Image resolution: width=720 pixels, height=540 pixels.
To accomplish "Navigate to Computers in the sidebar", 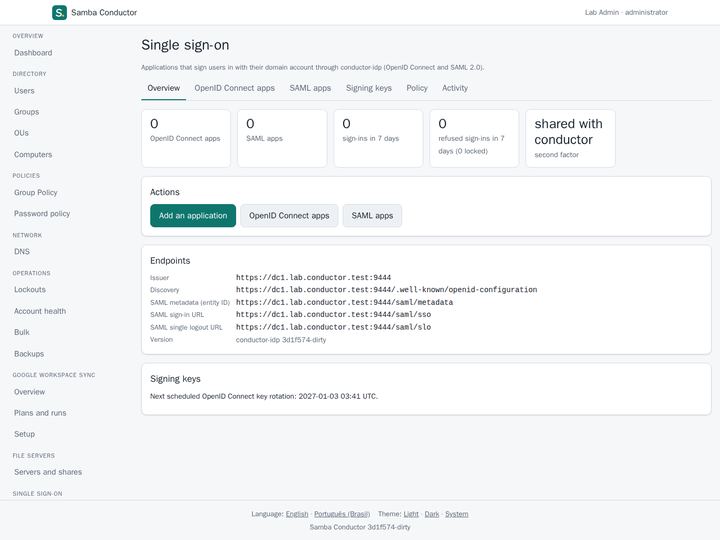I will pos(33,155).
